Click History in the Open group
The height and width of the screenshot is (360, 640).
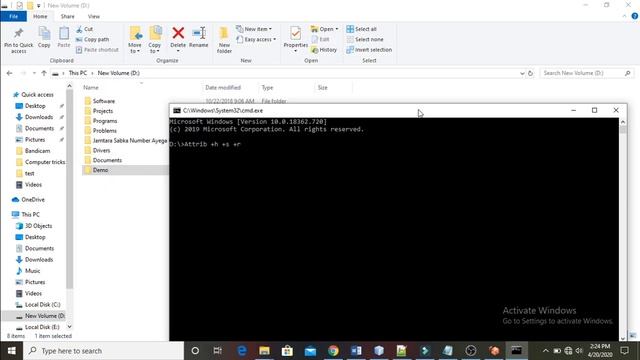coord(324,50)
